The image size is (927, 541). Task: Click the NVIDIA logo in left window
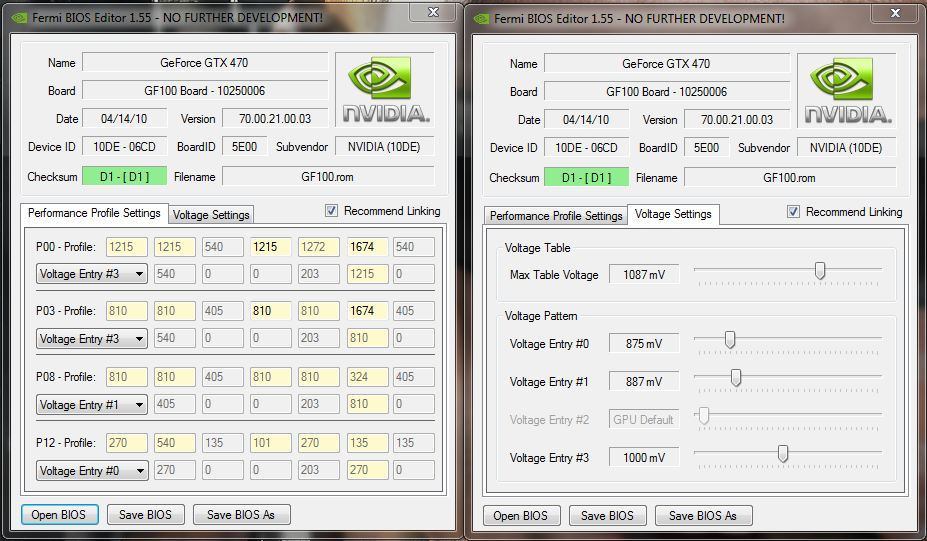click(x=385, y=89)
